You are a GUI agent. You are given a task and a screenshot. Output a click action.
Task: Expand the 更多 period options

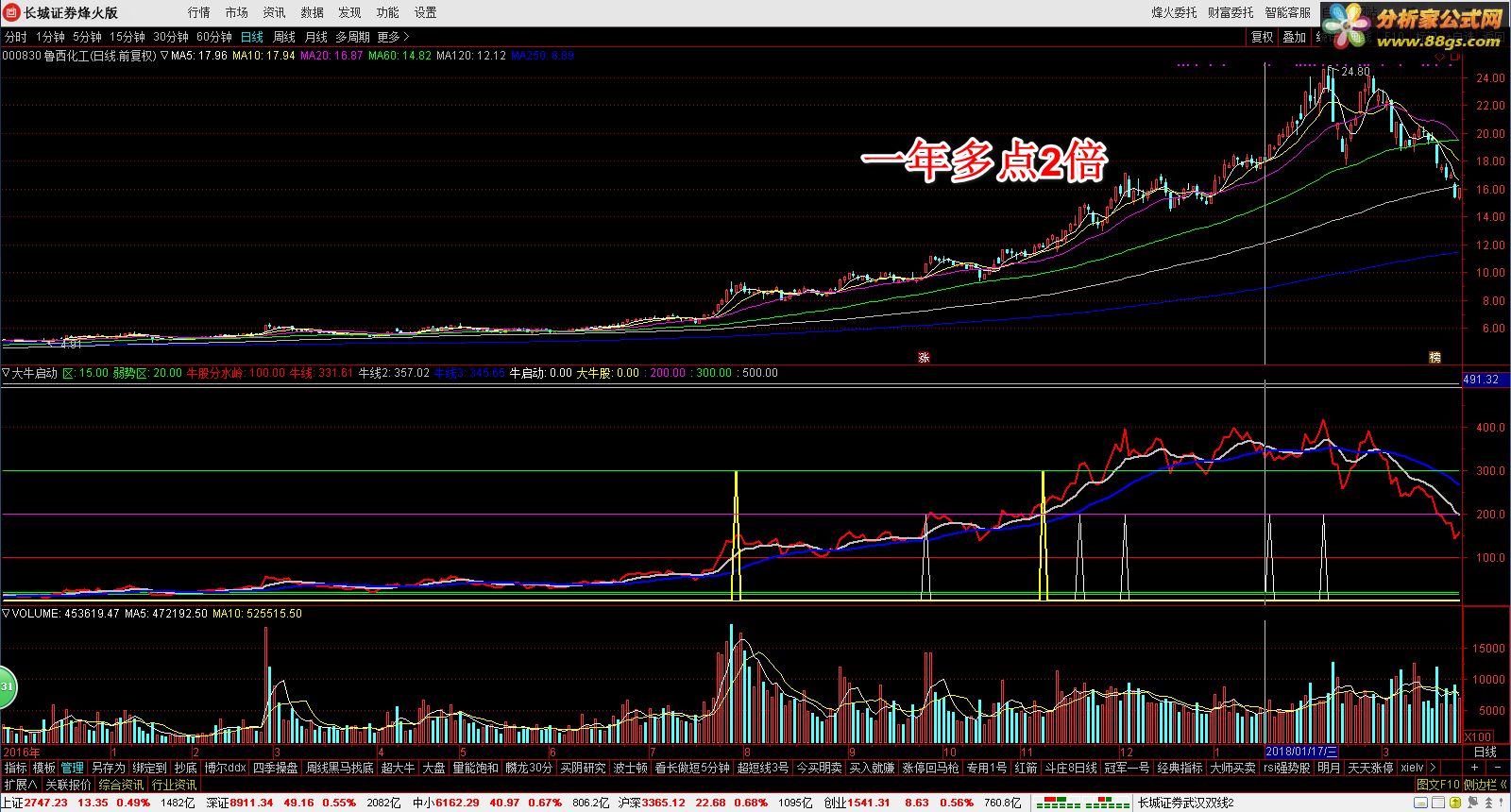click(x=393, y=37)
